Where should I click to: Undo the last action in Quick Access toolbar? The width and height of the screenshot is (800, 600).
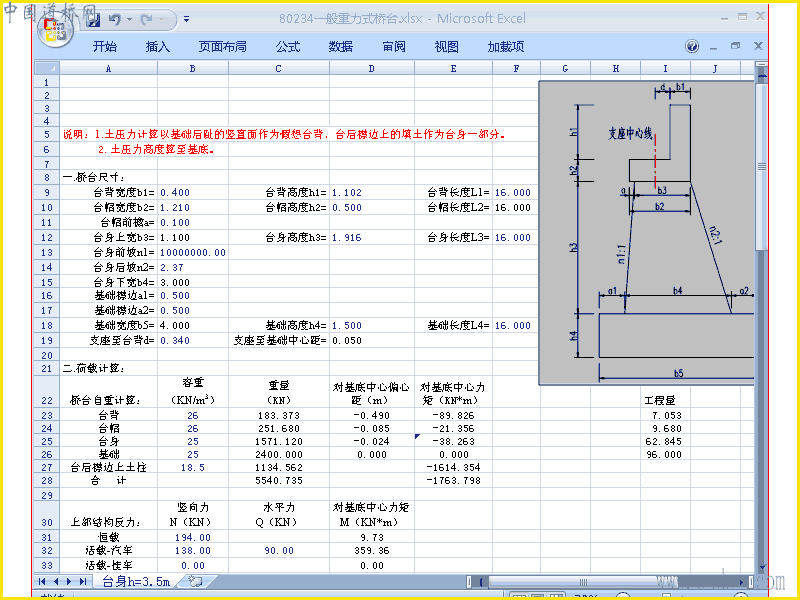(x=114, y=19)
